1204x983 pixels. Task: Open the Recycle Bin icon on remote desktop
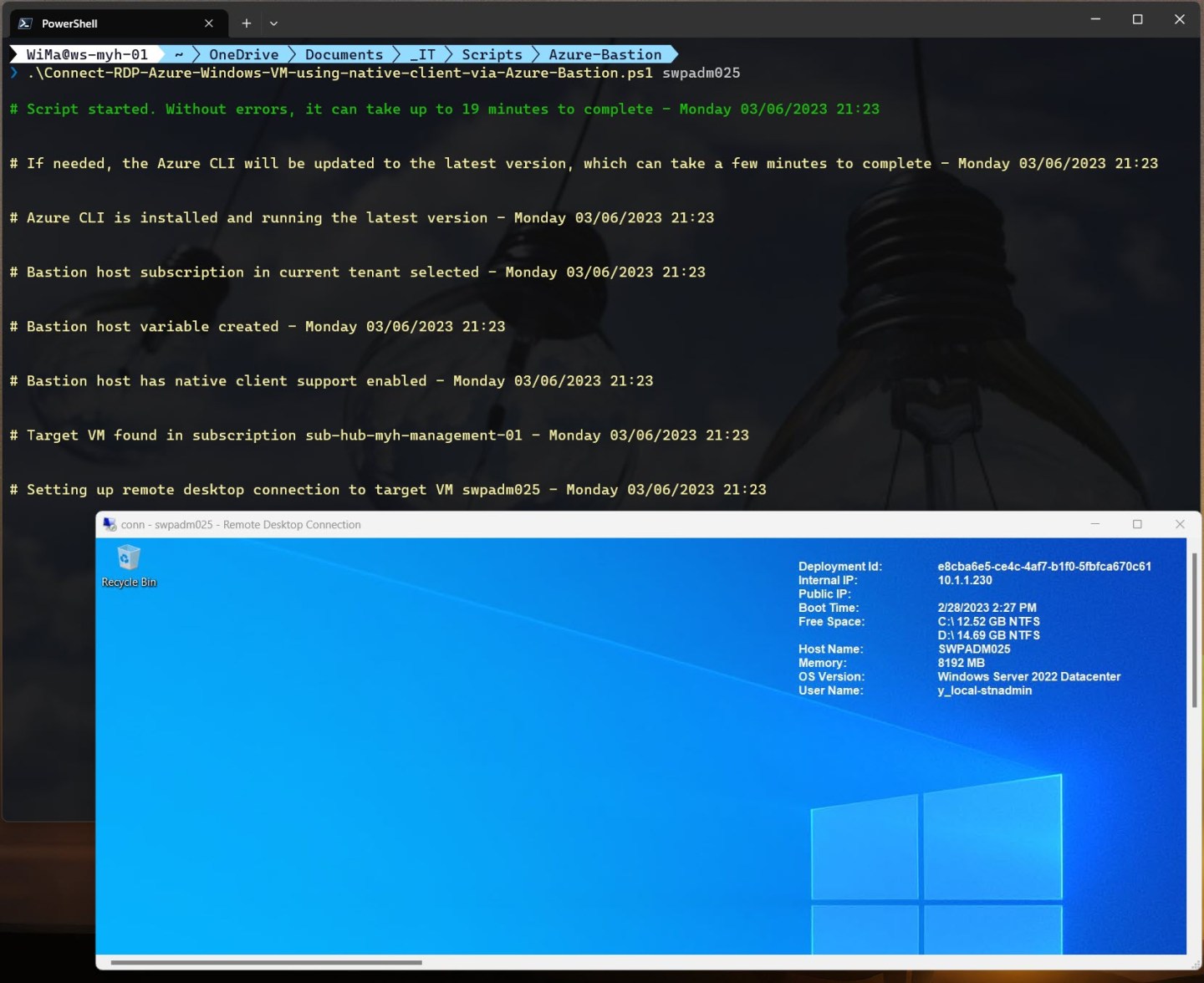(x=129, y=566)
